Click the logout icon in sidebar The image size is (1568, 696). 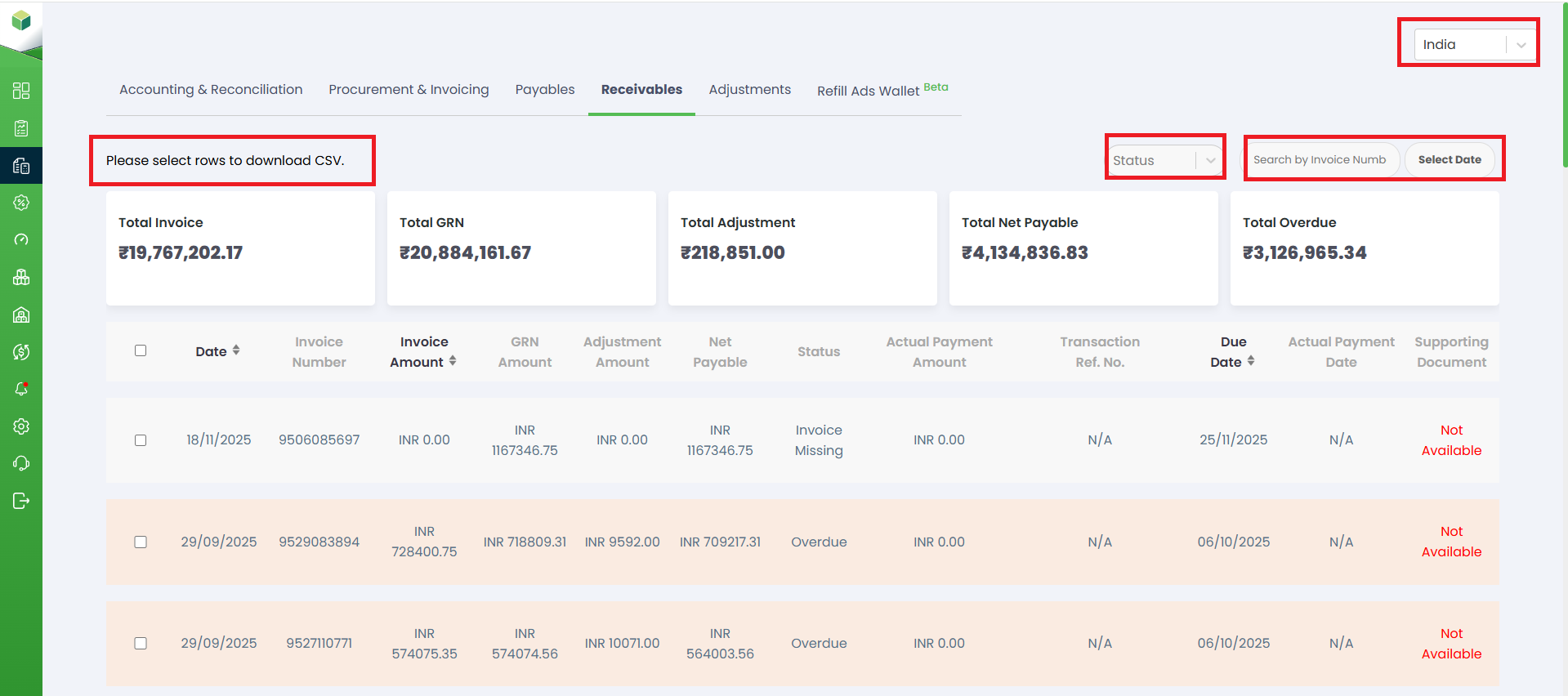(21, 501)
